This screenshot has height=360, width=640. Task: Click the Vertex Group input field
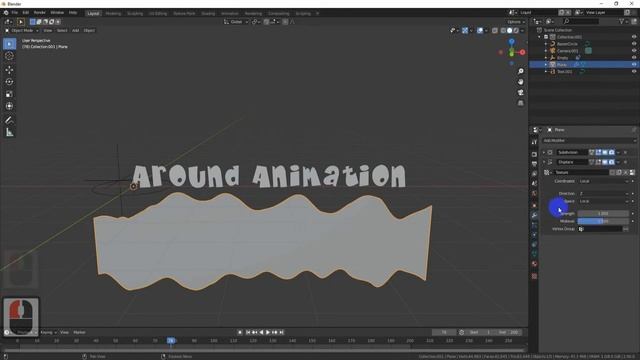click(x=600, y=229)
